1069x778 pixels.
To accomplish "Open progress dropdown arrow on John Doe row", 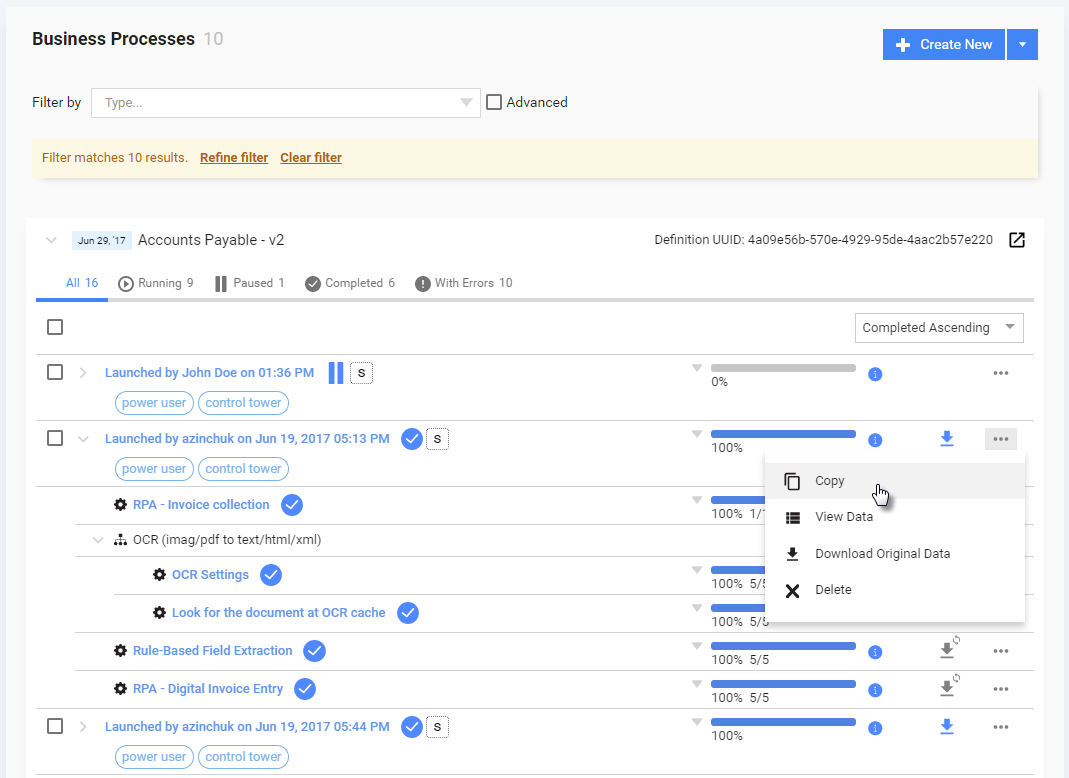I will (x=697, y=368).
